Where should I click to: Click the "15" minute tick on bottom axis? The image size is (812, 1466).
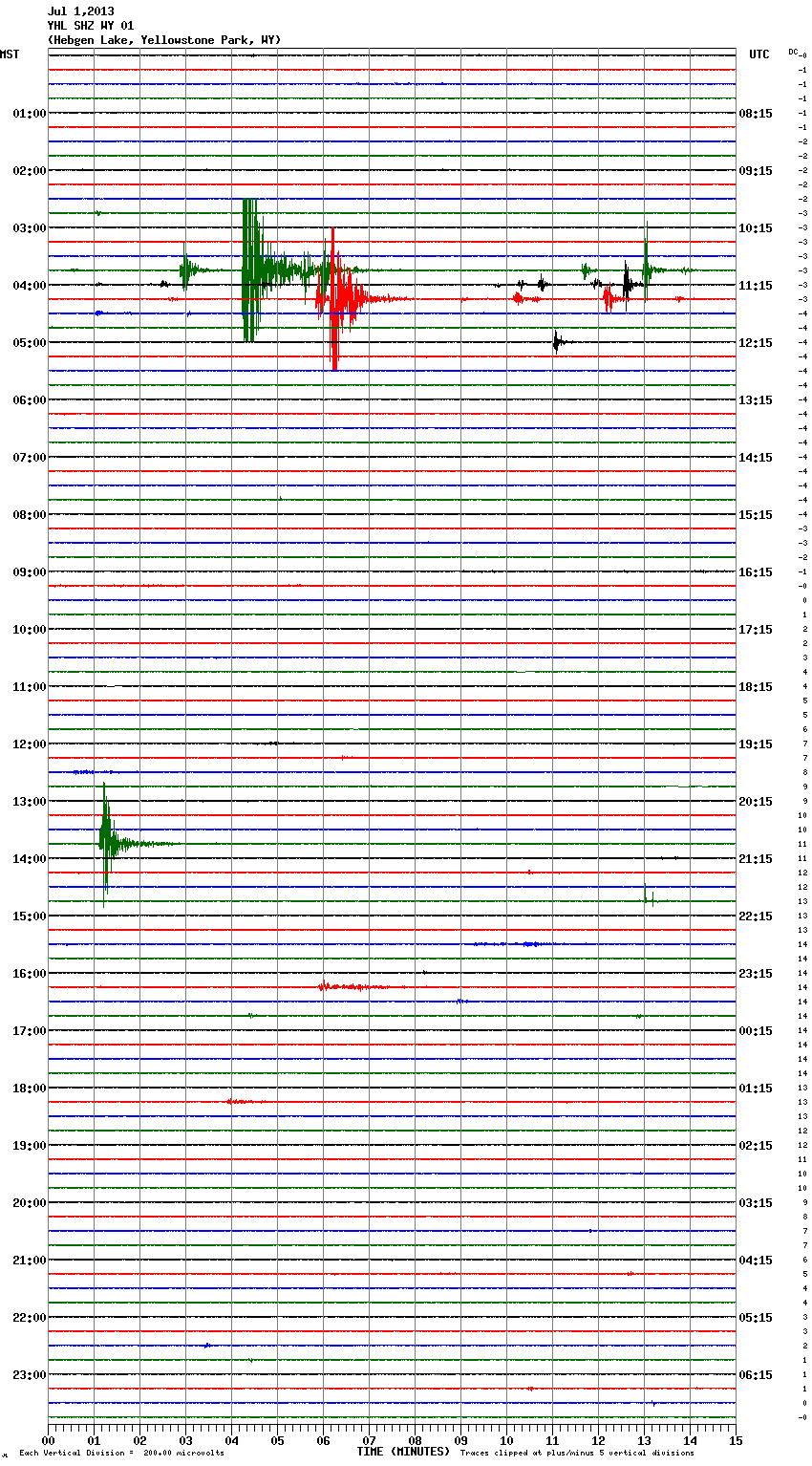click(x=735, y=1440)
